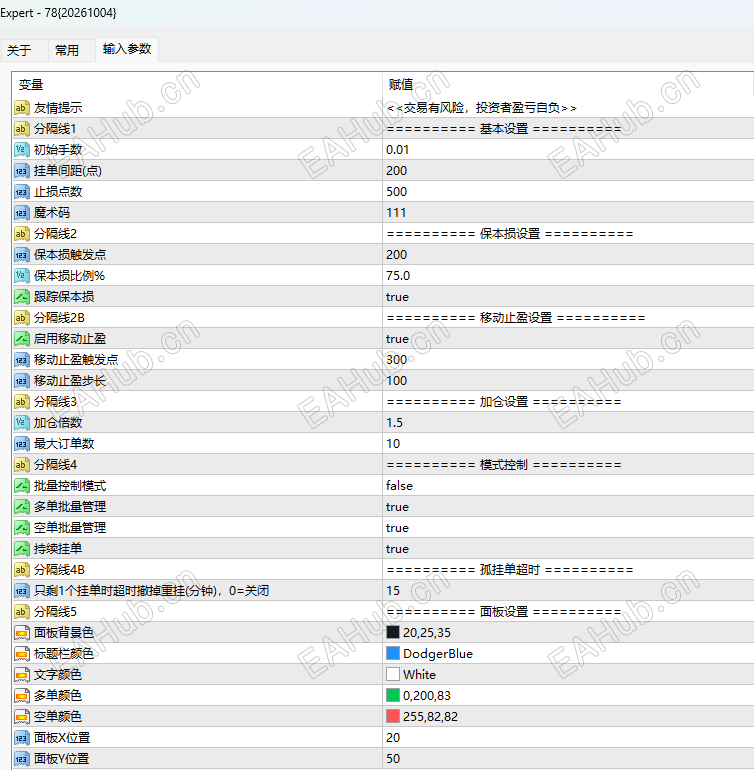The image size is (754, 770).
Task: Click bool icon beside 批量控制模式
Action: coord(22,486)
